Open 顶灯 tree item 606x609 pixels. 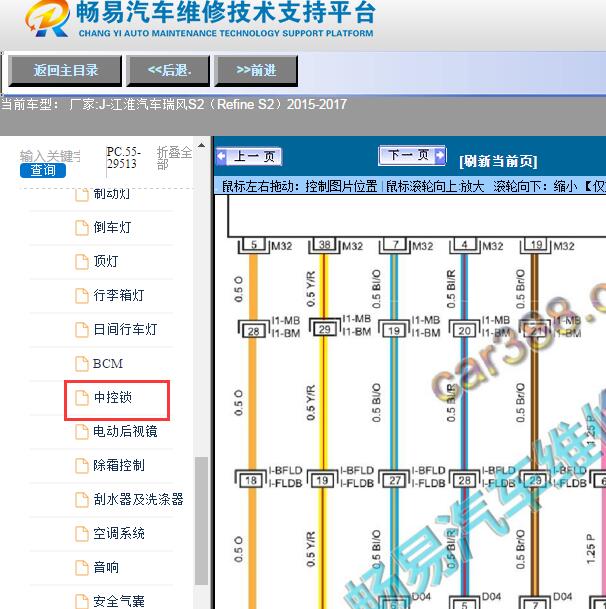coord(106,261)
